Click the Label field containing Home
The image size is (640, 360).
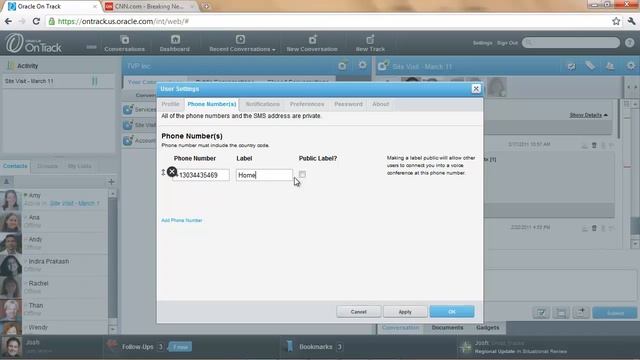pyautogui.click(x=264, y=175)
